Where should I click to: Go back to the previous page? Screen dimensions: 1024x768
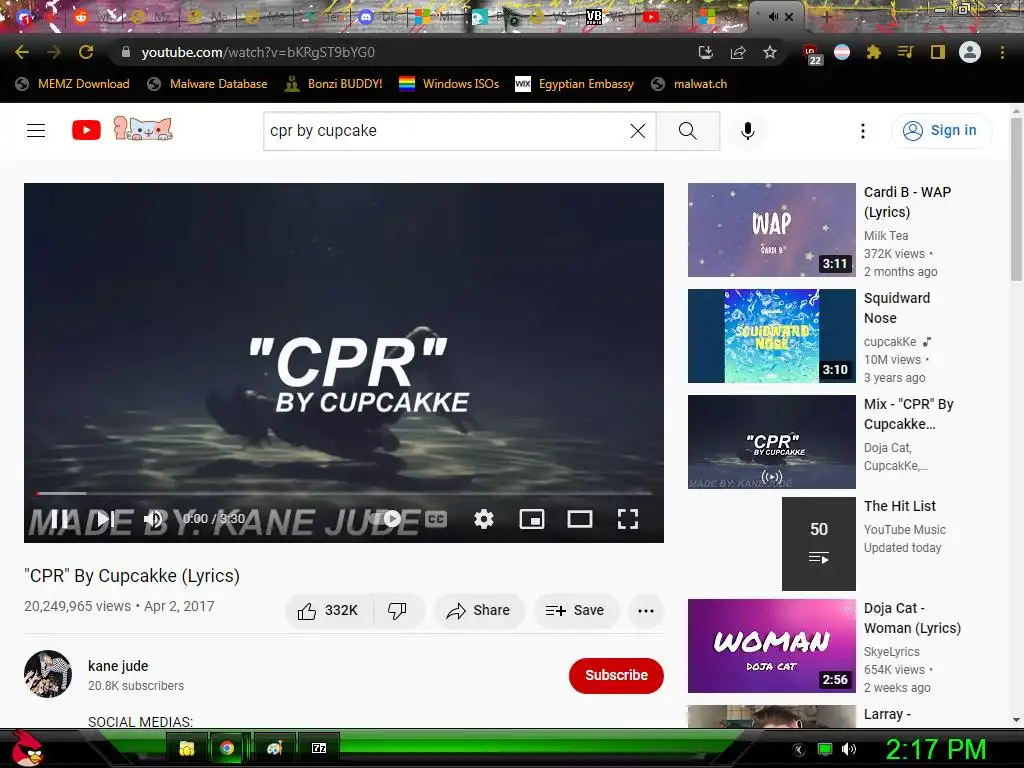click(22, 52)
